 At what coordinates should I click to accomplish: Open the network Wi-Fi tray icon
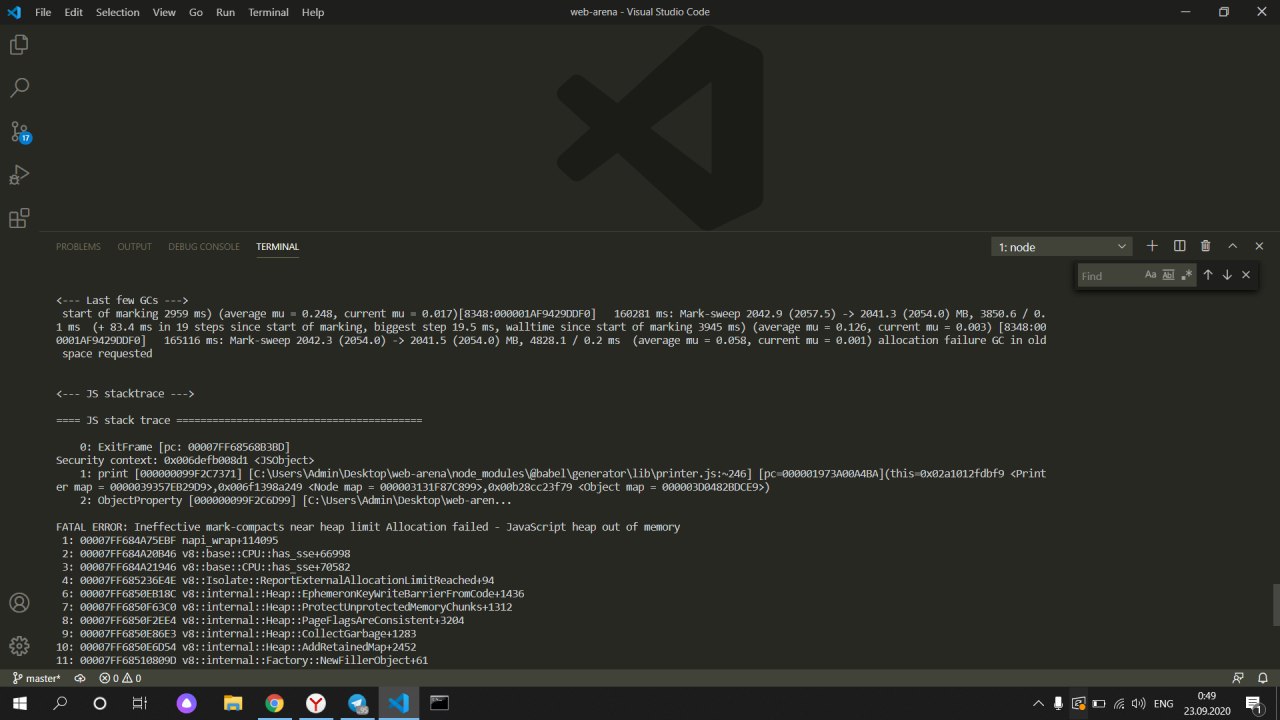pyautogui.click(x=1119, y=703)
